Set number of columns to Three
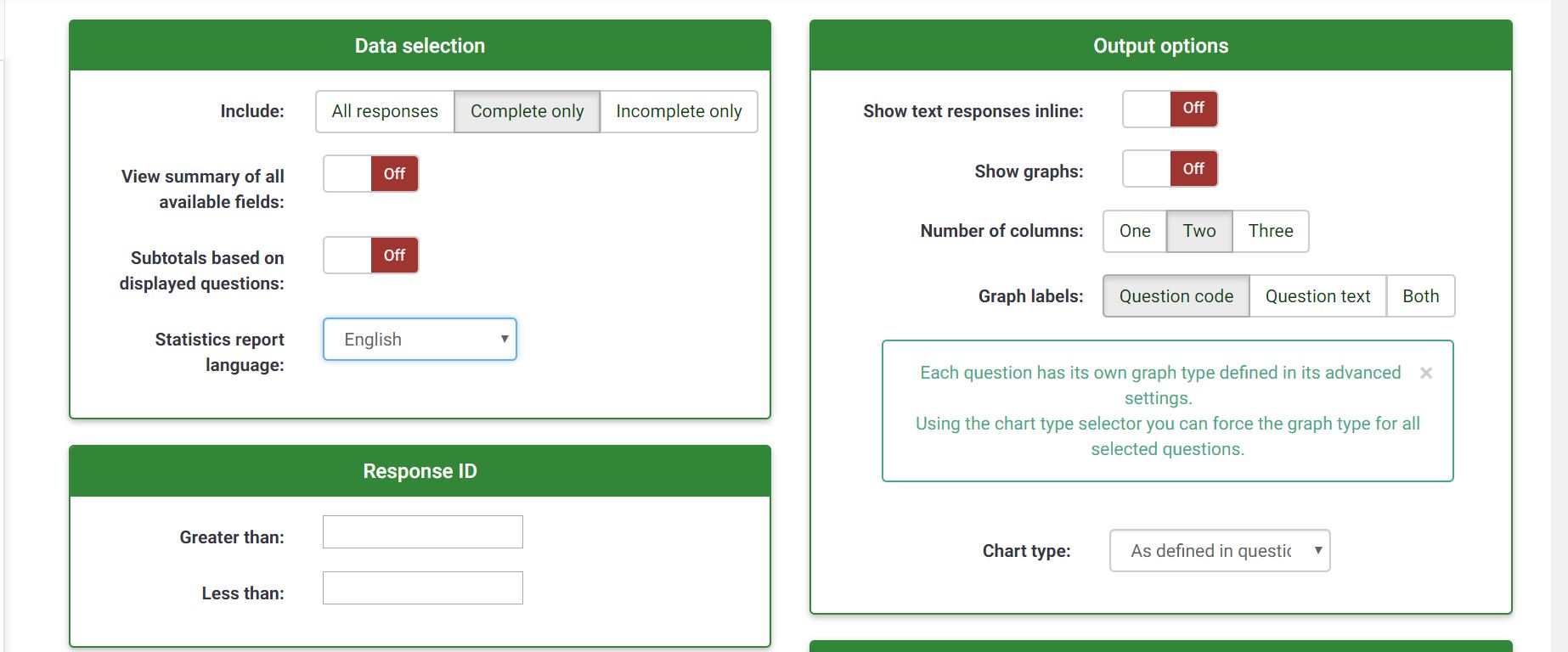 point(1270,231)
